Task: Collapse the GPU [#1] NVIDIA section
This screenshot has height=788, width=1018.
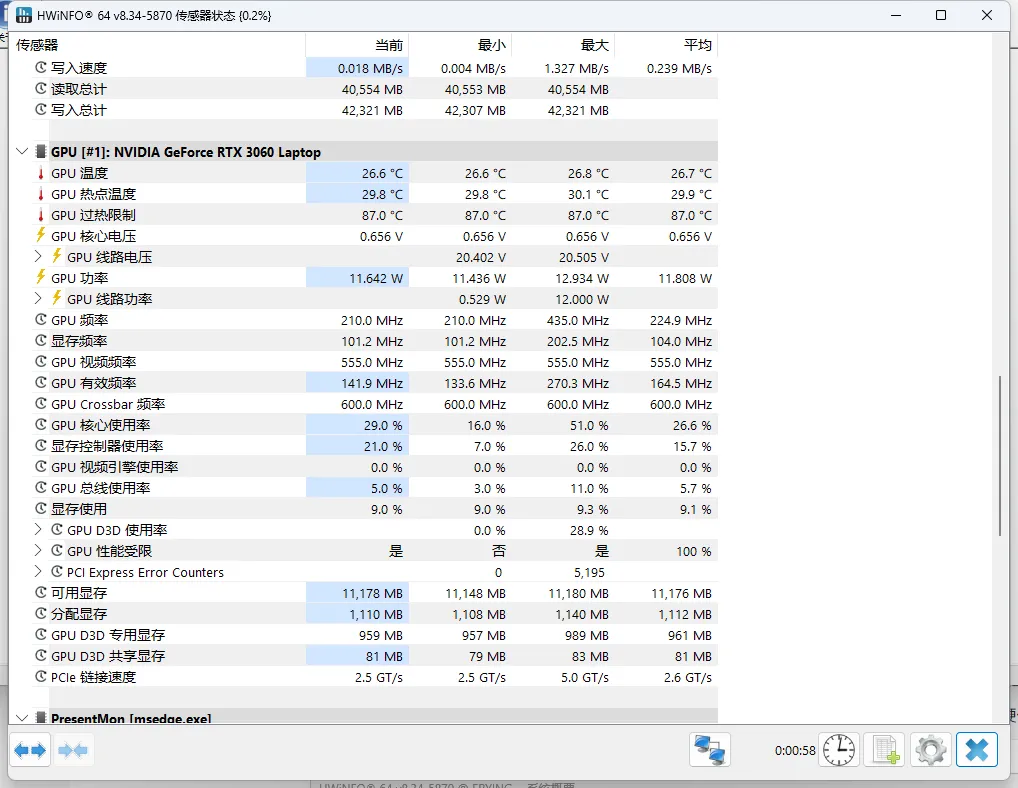Action: tap(21, 152)
